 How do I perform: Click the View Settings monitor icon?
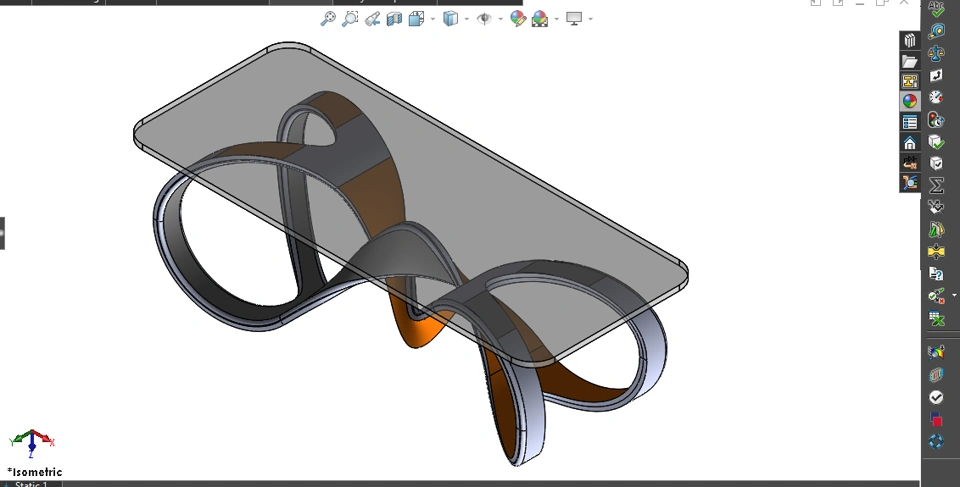click(574, 19)
